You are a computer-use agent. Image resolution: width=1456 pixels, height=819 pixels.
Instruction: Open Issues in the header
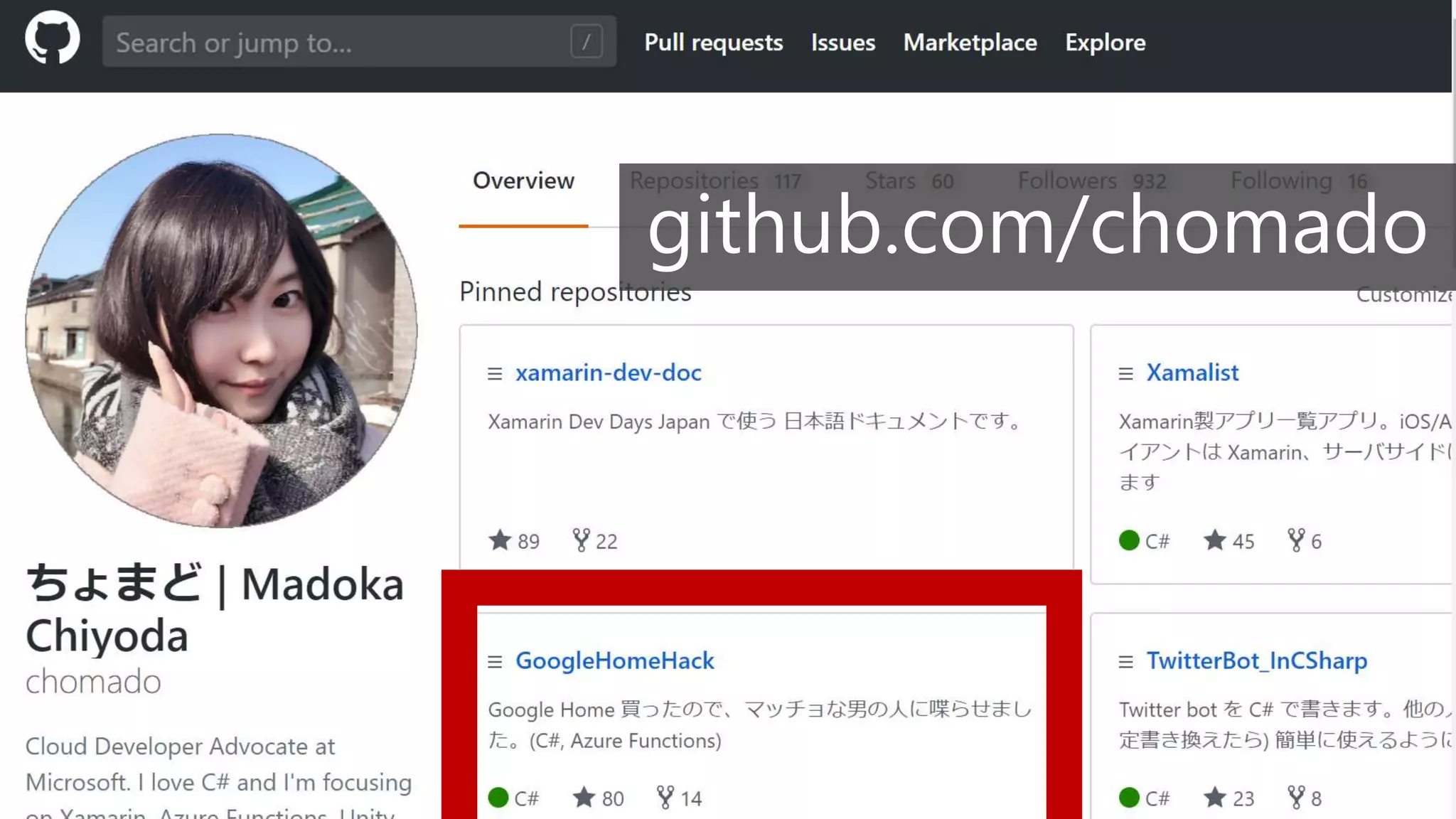[843, 43]
